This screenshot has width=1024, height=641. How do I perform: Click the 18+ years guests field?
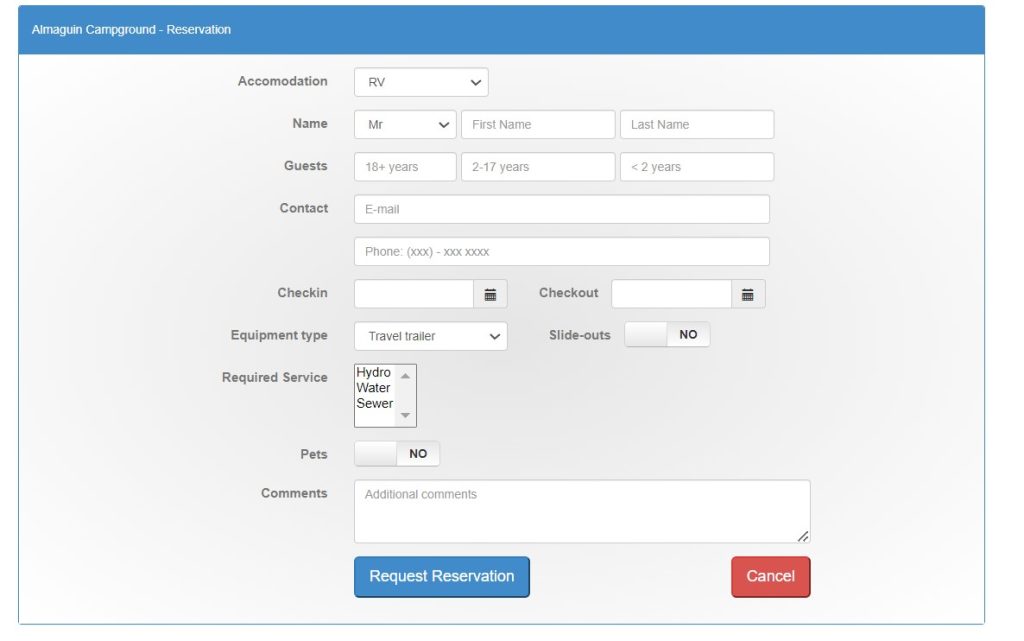coord(405,167)
